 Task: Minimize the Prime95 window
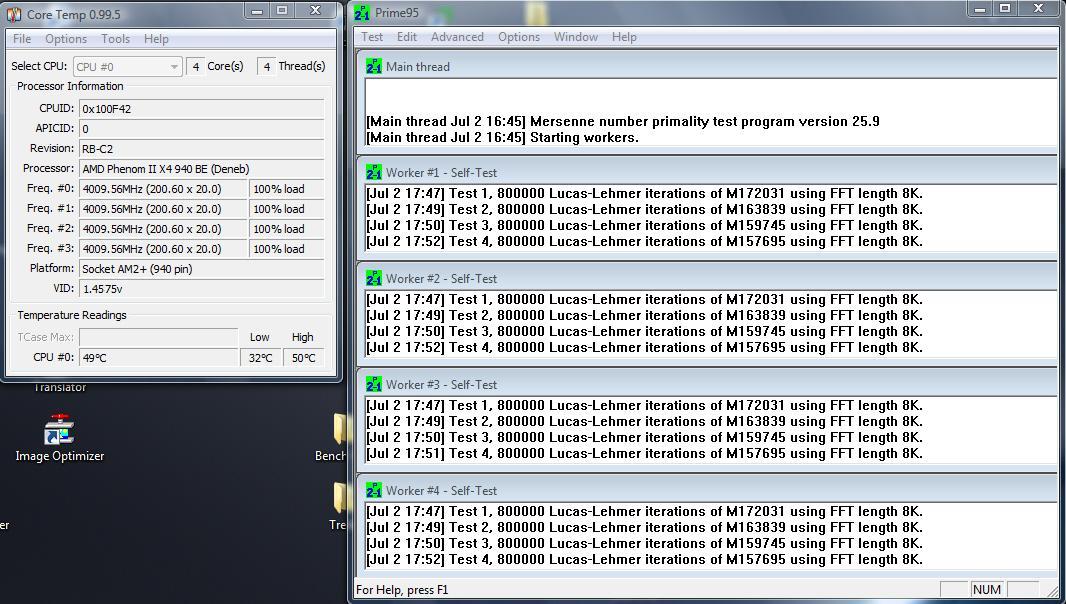980,9
